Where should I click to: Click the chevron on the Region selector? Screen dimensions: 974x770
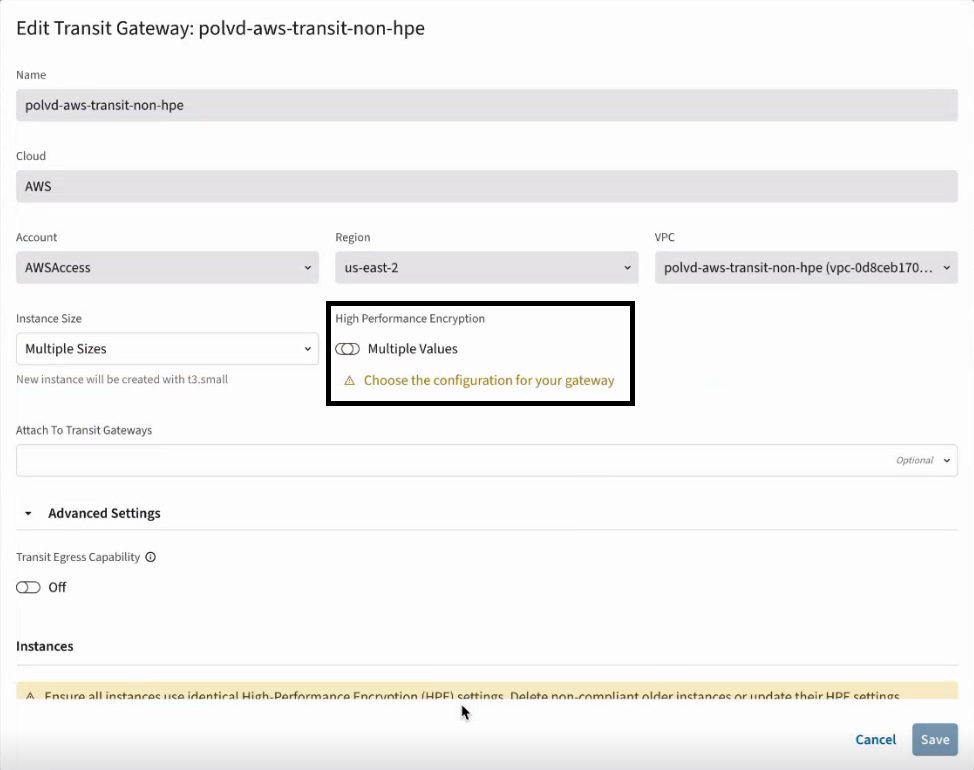[x=627, y=267]
